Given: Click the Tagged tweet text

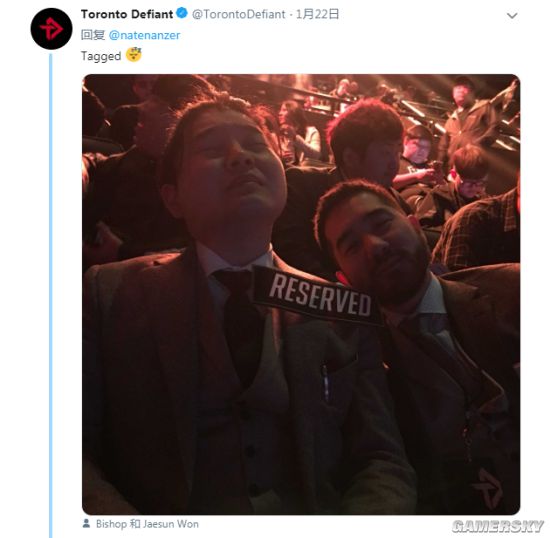Looking at the screenshot, I should pos(101,56).
